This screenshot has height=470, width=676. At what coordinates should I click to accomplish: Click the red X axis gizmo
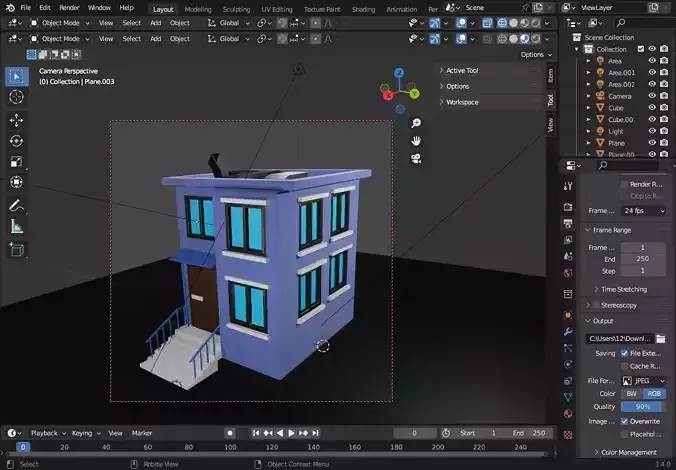[x=388, y=95]
